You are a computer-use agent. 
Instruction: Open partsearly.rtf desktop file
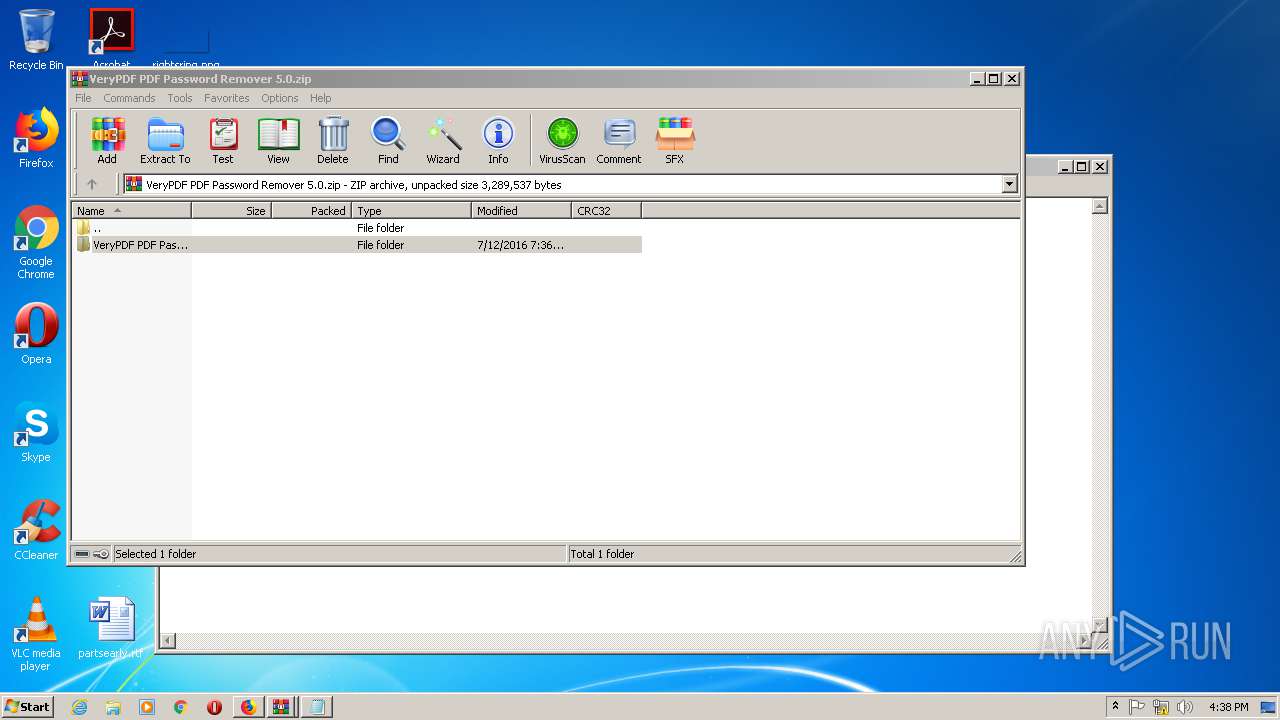[x=111, y=629]
